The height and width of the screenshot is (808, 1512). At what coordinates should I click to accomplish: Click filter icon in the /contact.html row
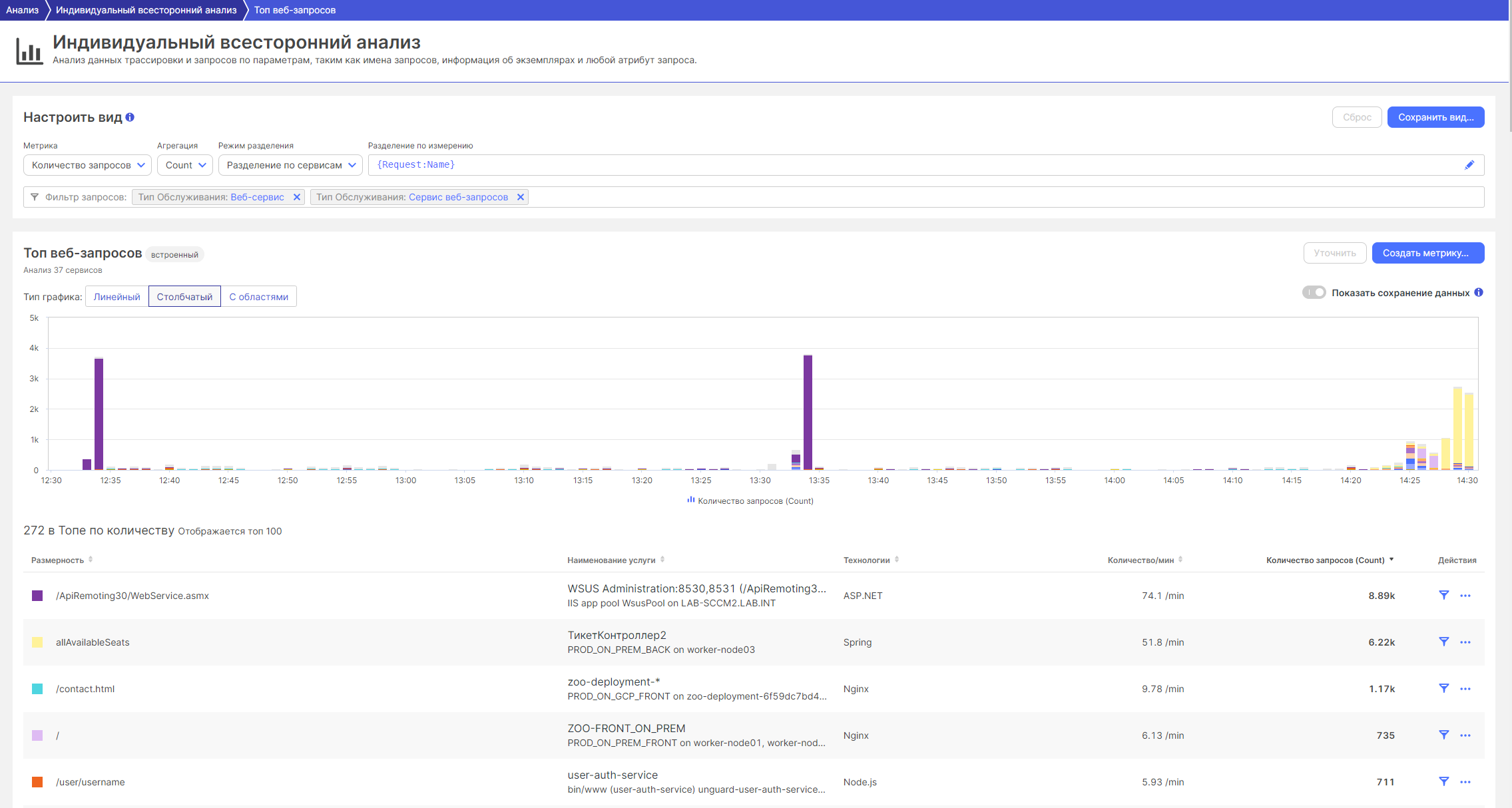[x=1443, y=688]
